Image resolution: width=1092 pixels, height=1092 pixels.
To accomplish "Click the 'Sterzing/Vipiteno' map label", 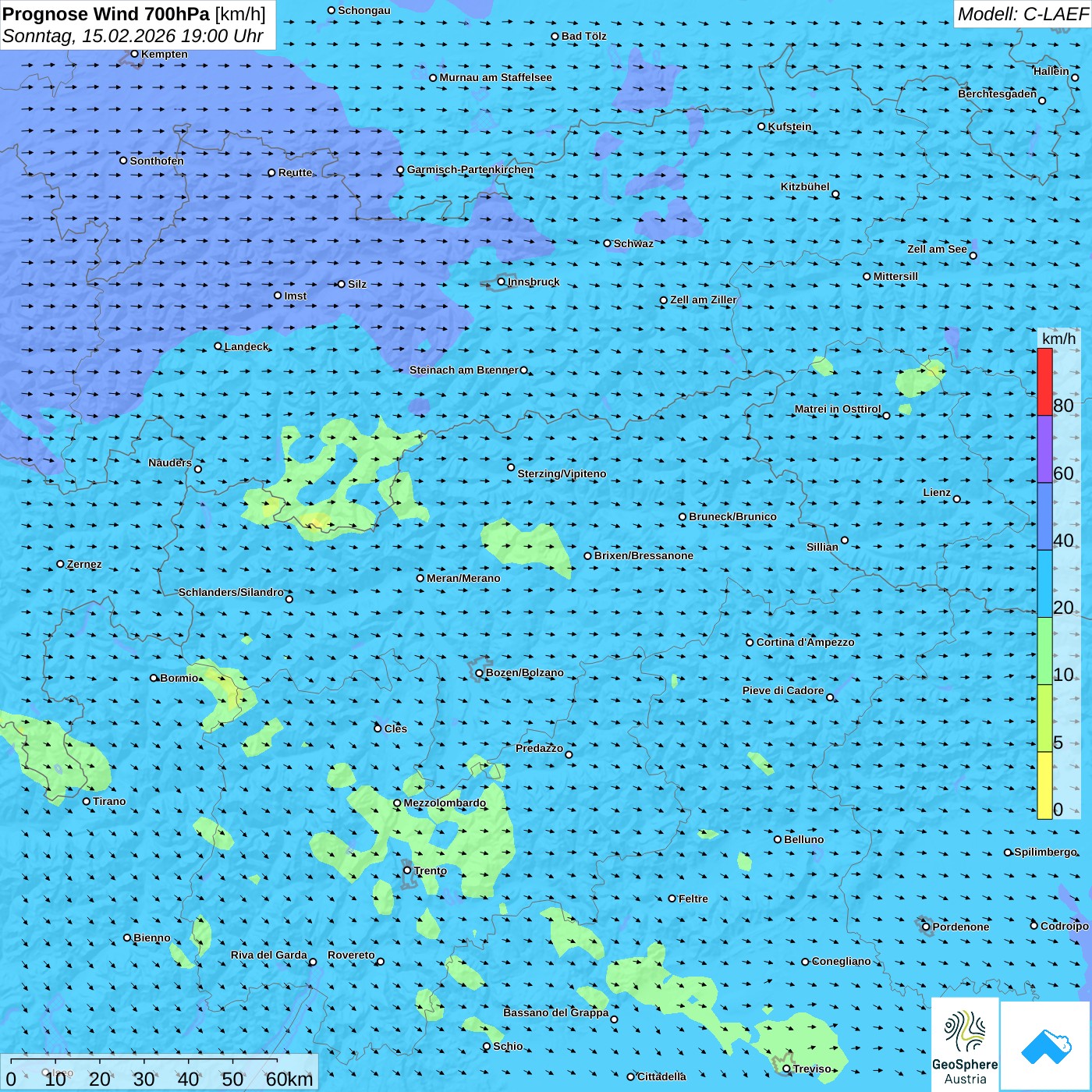I will (562, 473).
